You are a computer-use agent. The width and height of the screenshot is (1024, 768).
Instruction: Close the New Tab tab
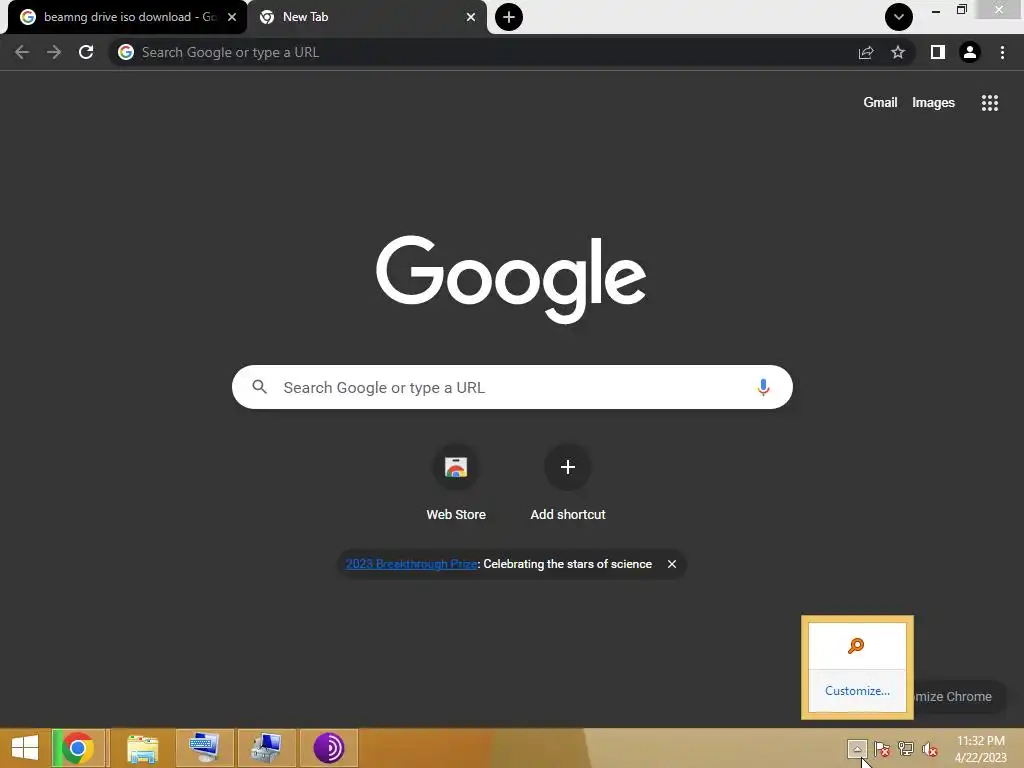(x=471, y=17)
